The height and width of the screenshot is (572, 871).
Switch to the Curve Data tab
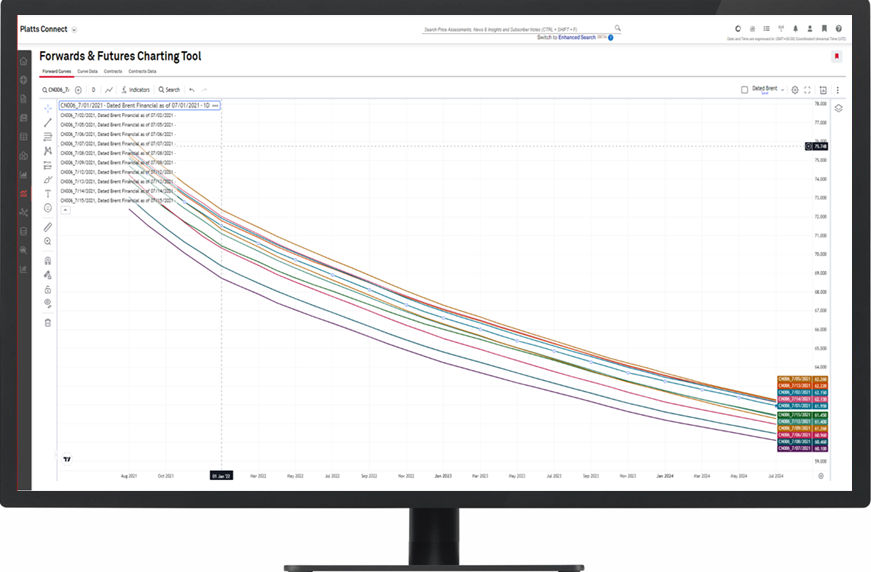tap(86, 72)
